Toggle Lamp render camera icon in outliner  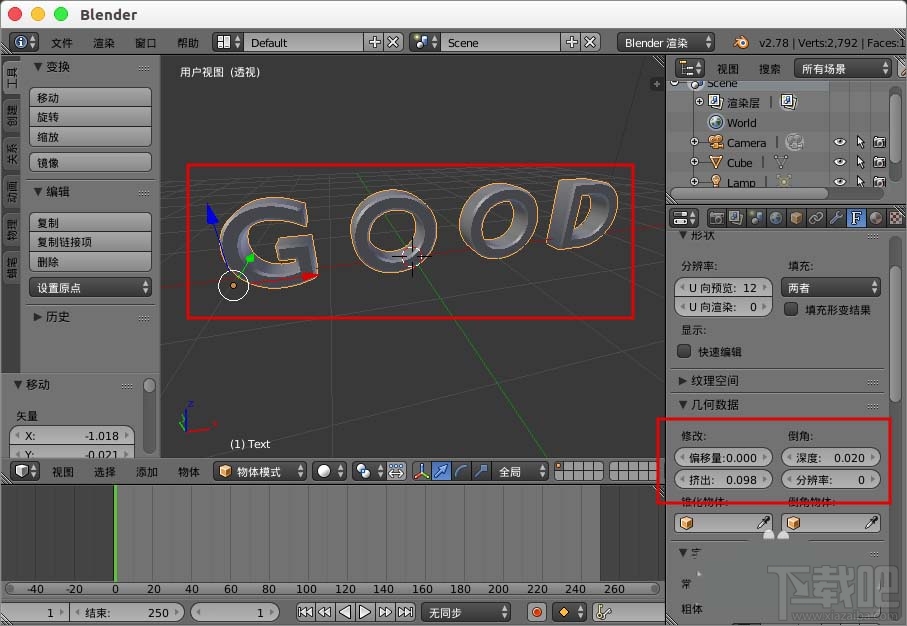click(x=879, y=182)
